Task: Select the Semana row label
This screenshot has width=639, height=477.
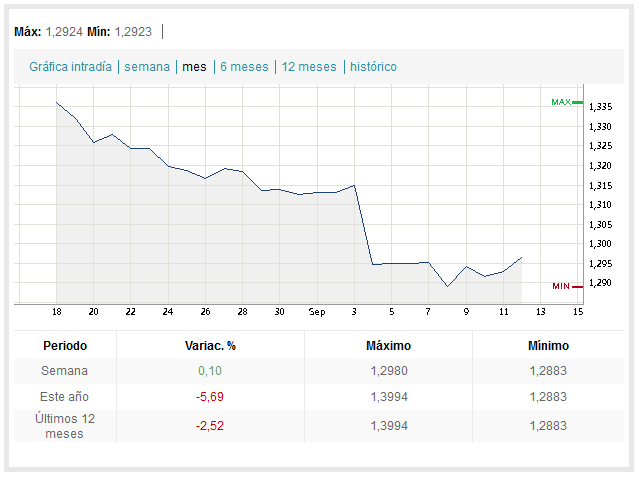Action: point(65,371)
